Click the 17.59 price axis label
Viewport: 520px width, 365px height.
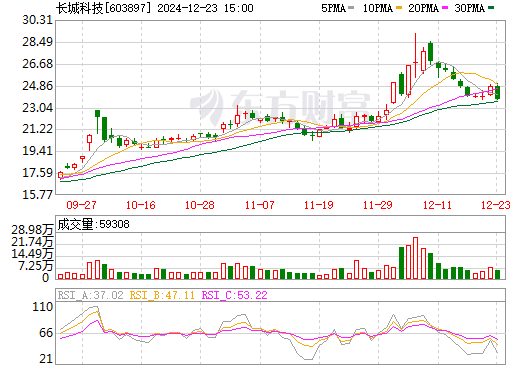point(38,173)
